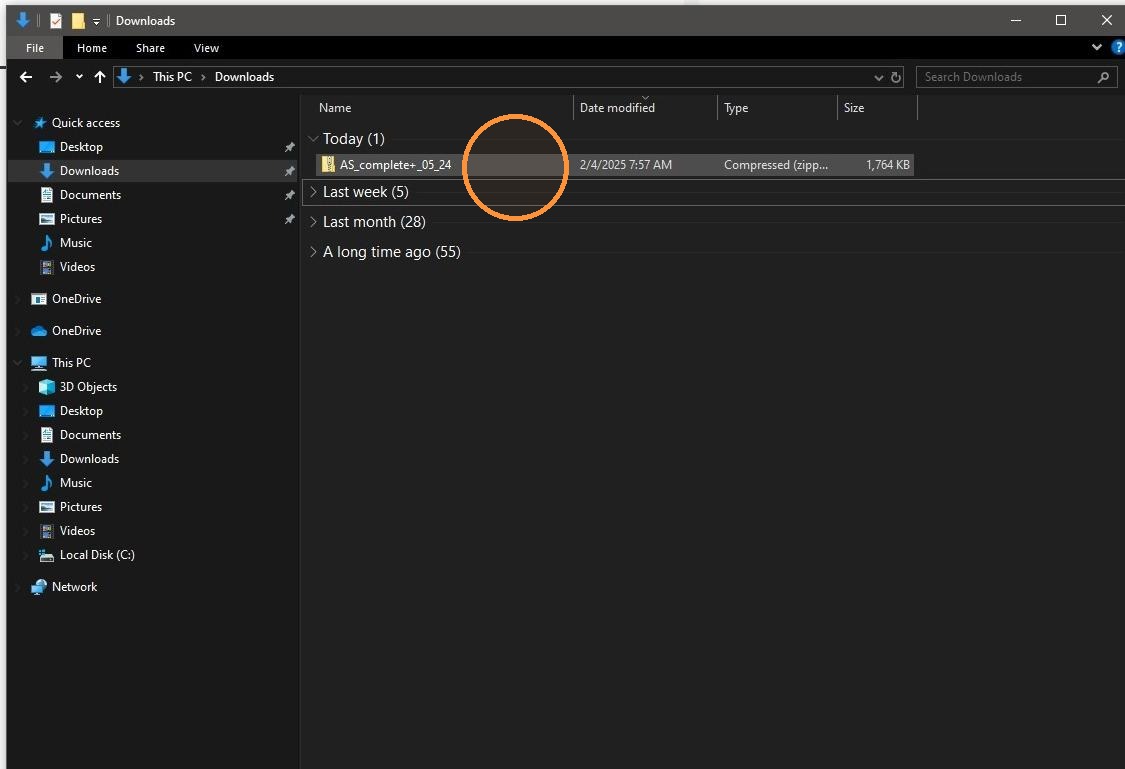
Task: Open pinned Downloads under Quick access
Action: 89,171
